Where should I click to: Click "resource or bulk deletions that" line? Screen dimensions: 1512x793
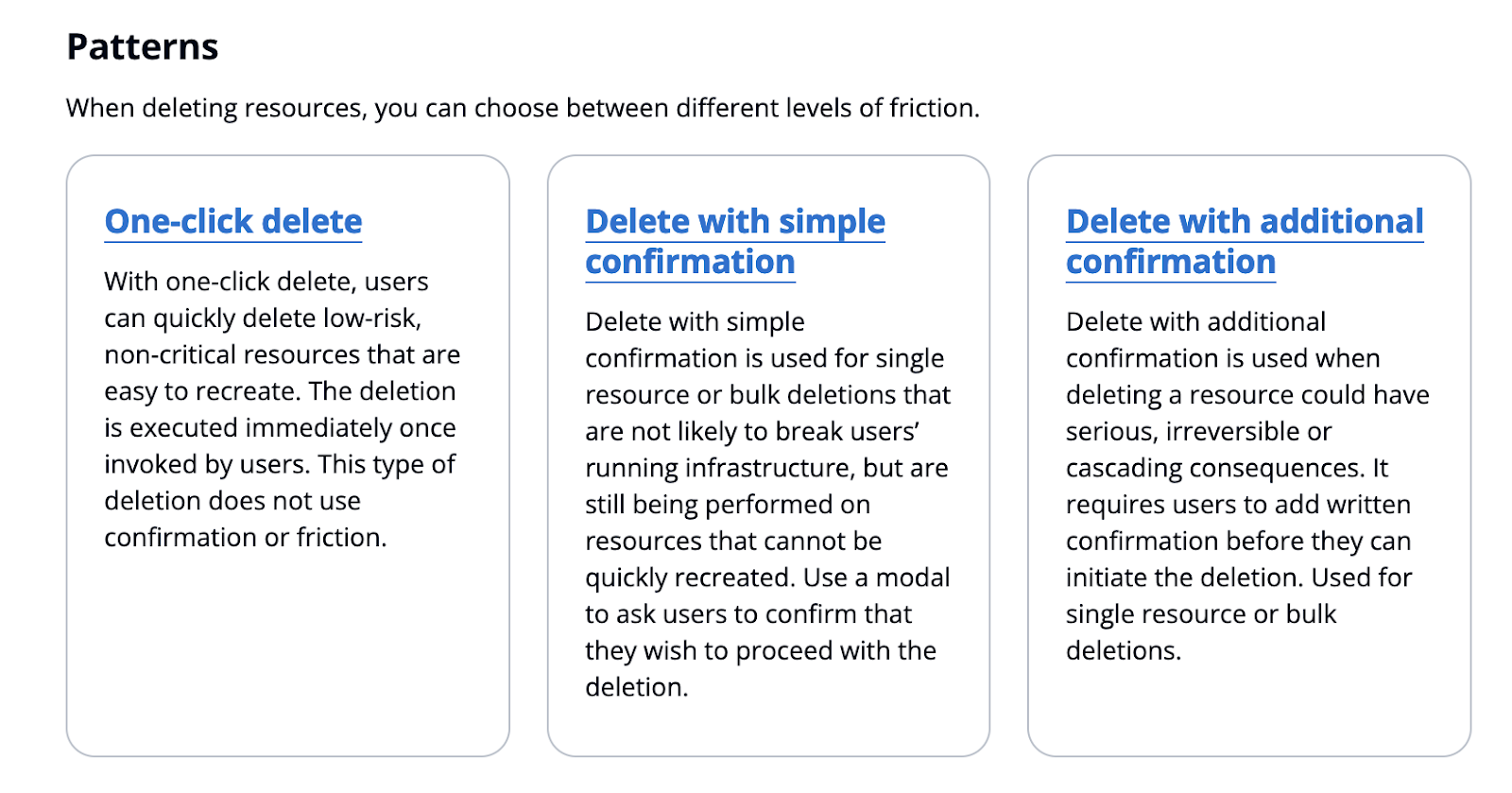click(767, 395)
